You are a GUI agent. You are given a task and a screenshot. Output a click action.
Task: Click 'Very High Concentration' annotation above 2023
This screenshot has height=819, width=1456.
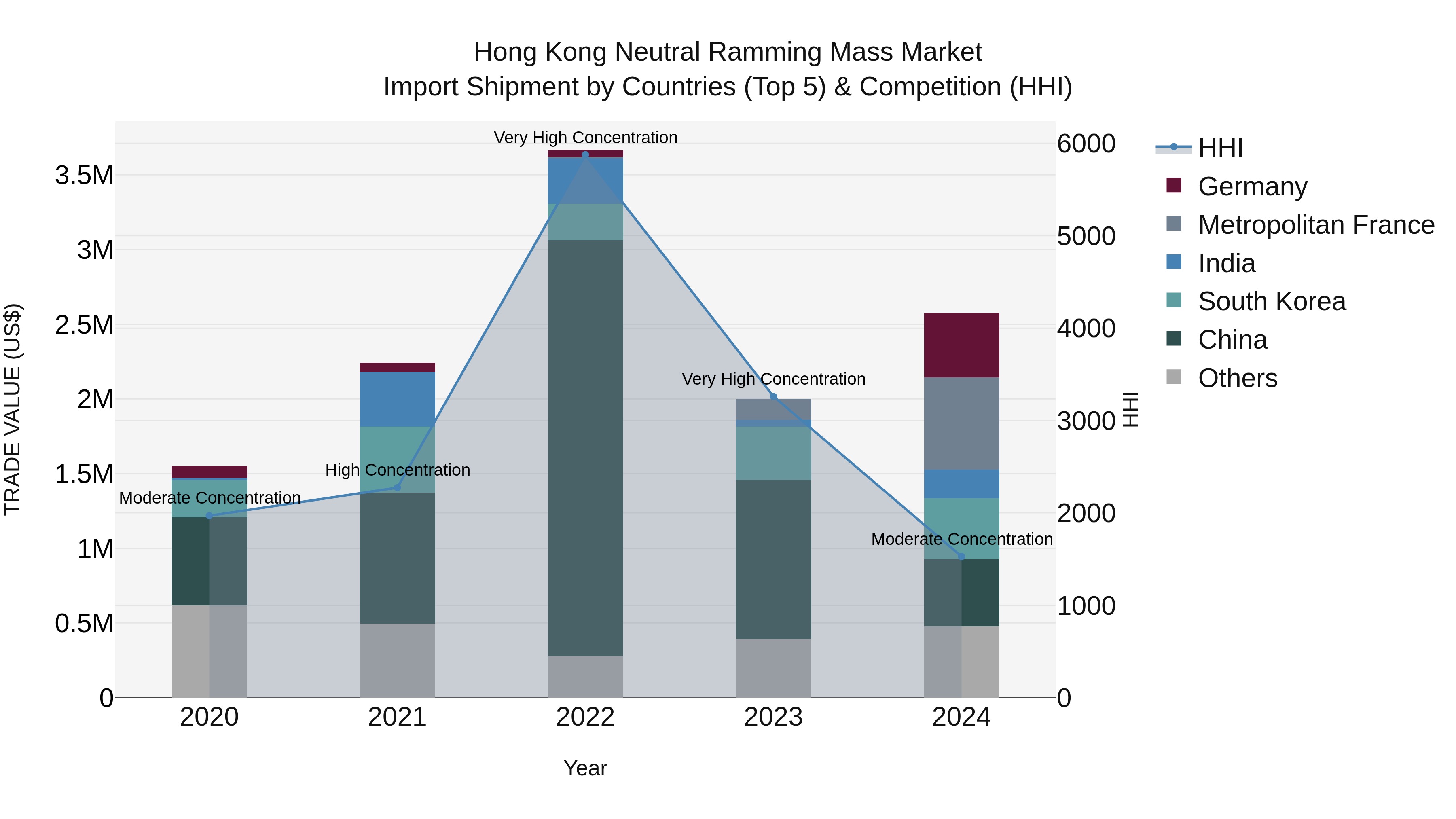774,379
